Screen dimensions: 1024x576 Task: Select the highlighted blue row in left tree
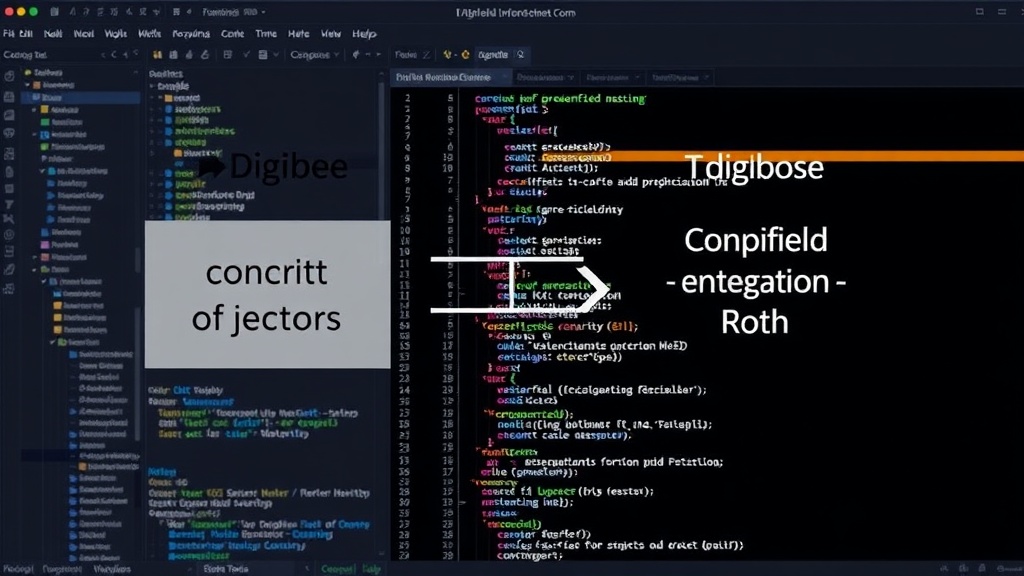[81, 97]
